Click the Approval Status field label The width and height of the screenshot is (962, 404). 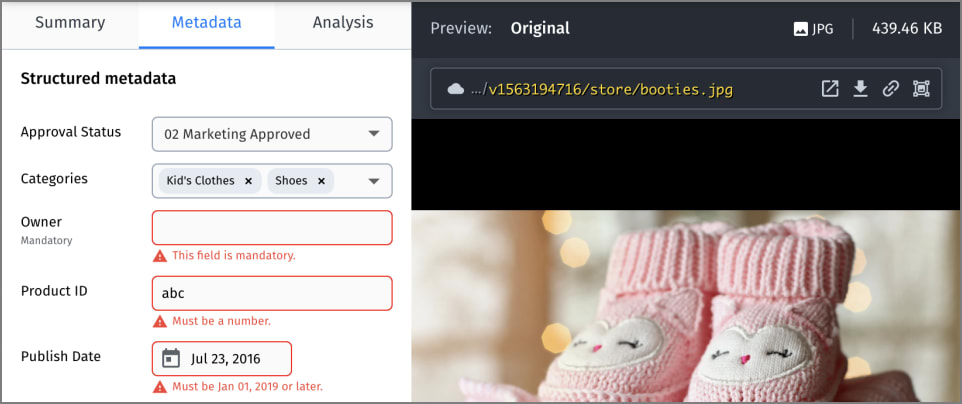[71, 132]
